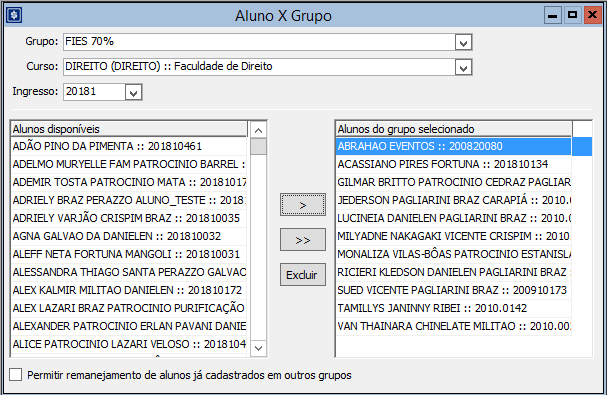Screen dimensions: 607x395
Task: Select TAMILLYS JANINNY RIBEI row
Action: pos(454,308)
